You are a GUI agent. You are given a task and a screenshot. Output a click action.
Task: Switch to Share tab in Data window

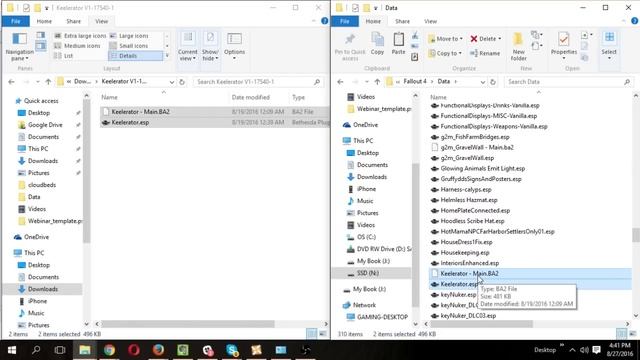tap(402, 21)
